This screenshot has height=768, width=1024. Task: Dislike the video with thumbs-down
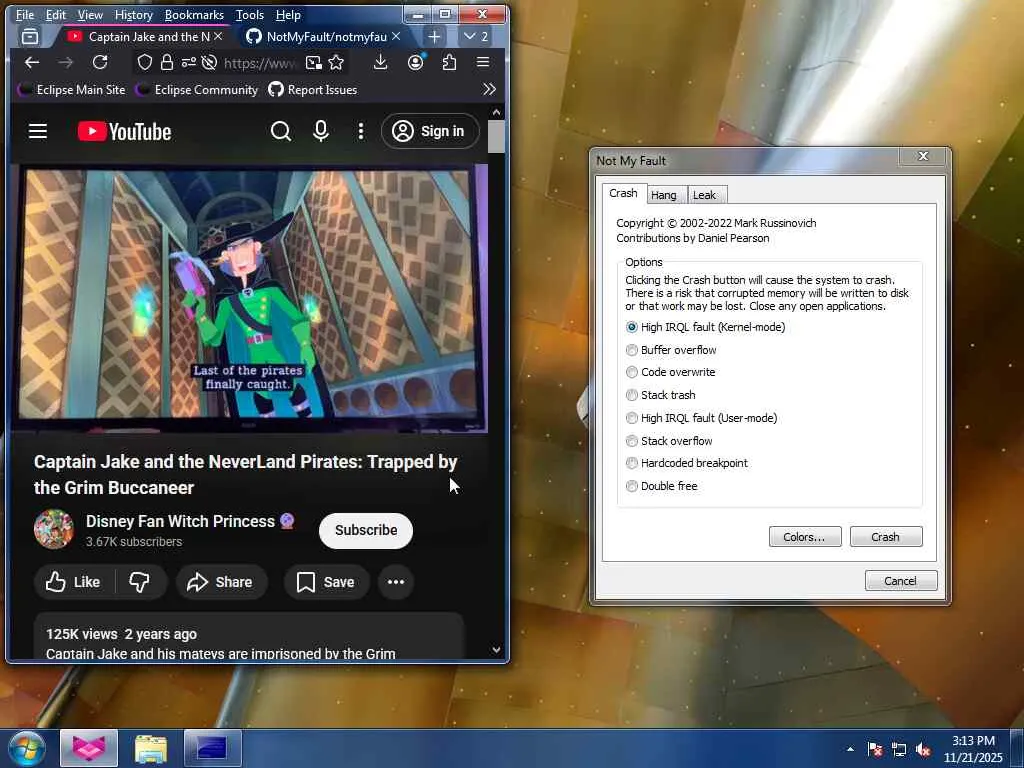pyautogui.click(x=139, y=582)
